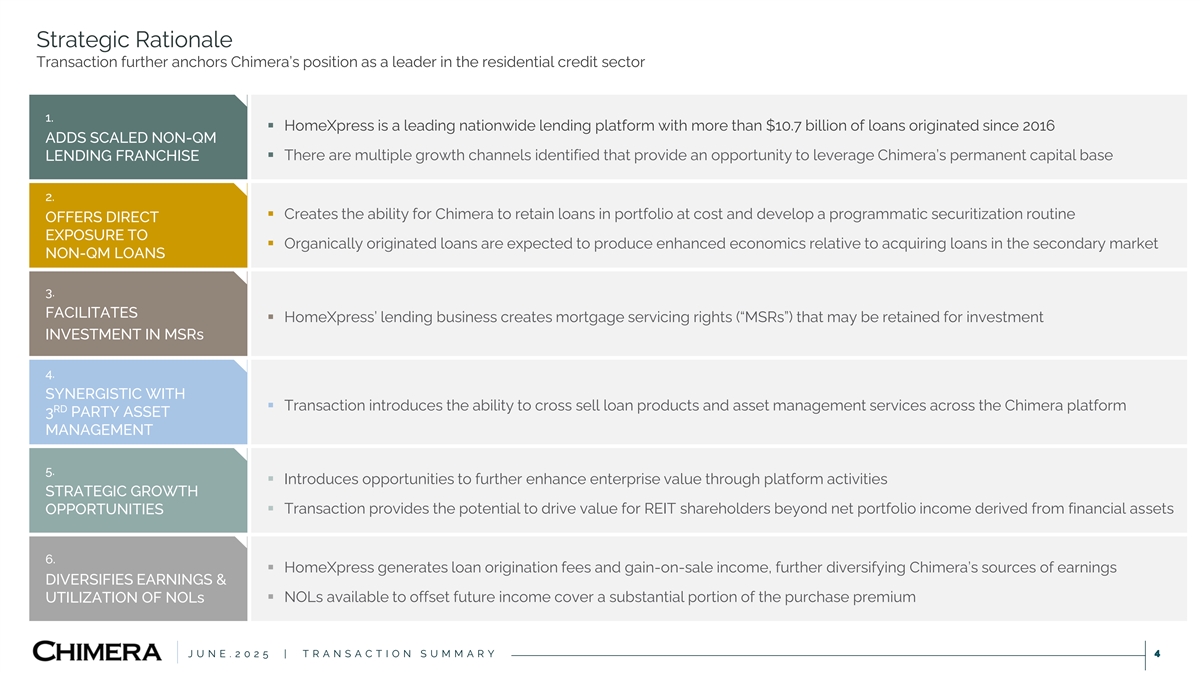The image size is (1200, 675).
Task: Click the 'TRANSACTION SUMMARY' footer label
Action: [399, 654]
